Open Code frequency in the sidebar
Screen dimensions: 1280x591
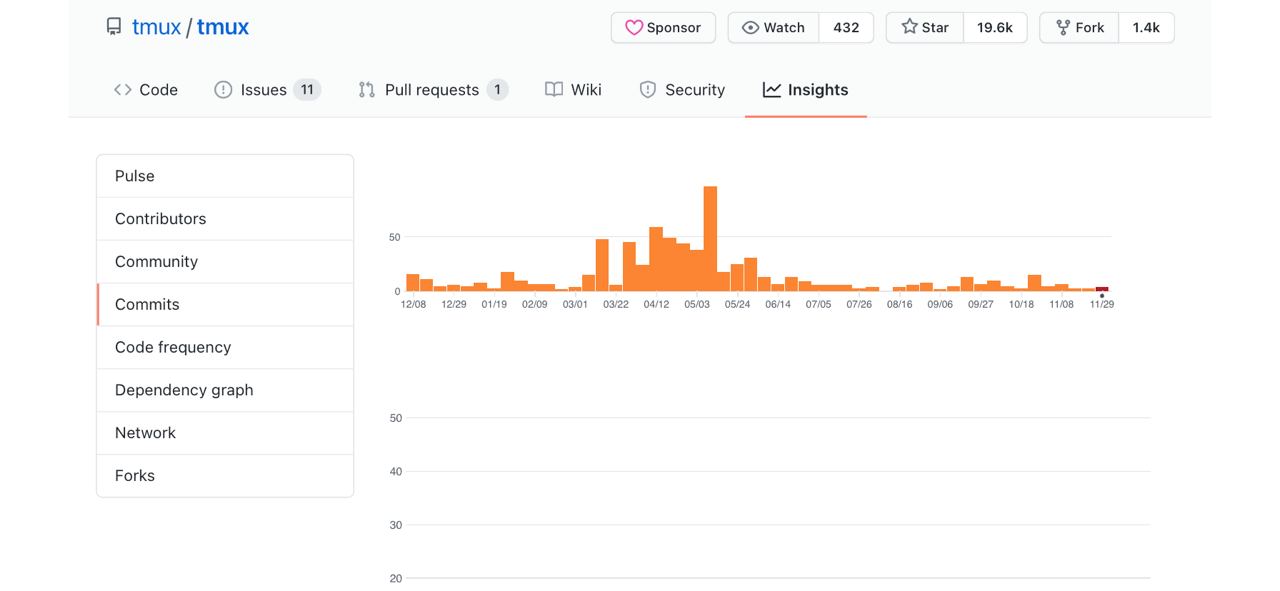click(225, 348)
